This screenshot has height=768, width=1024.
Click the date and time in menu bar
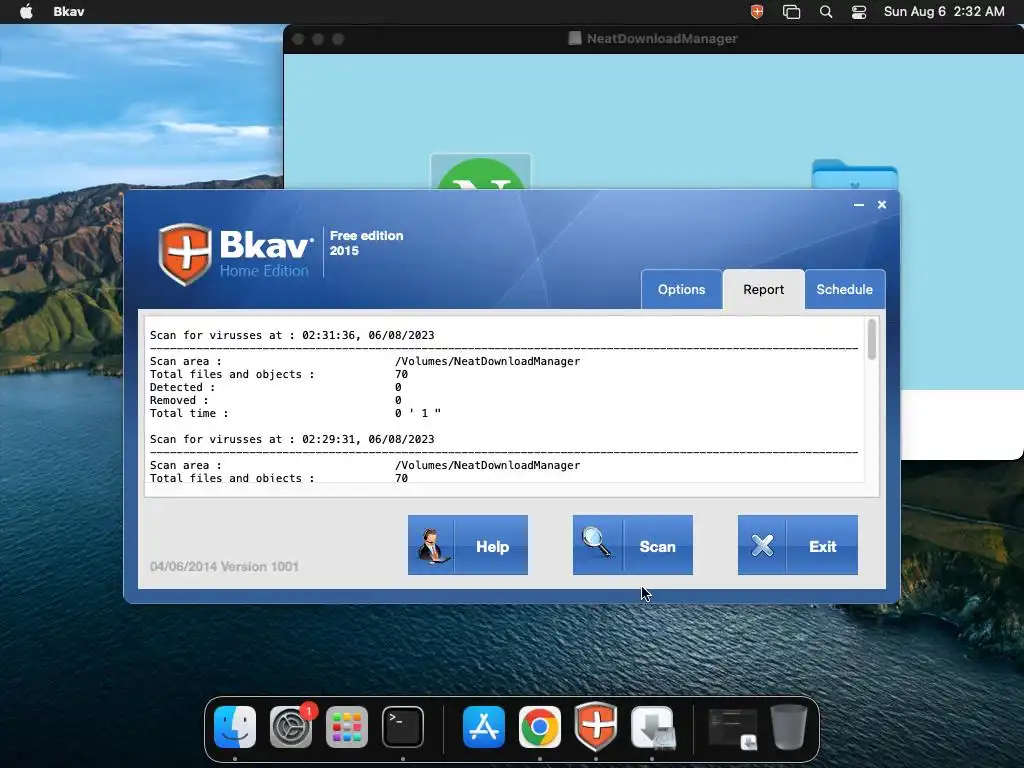pyautogui.click(x=944, y=12)
